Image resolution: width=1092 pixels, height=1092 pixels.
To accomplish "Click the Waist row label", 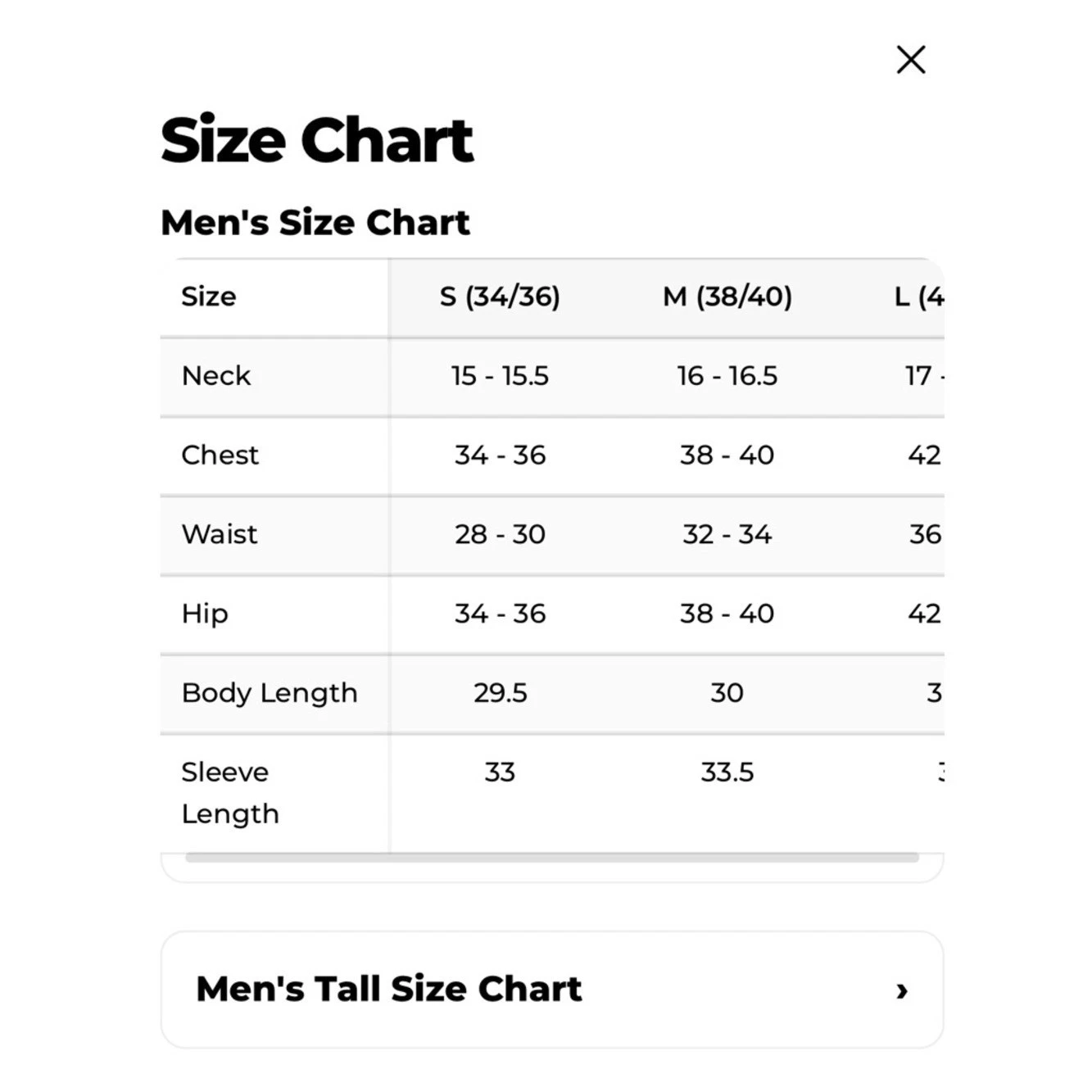I will click(219, 534).
